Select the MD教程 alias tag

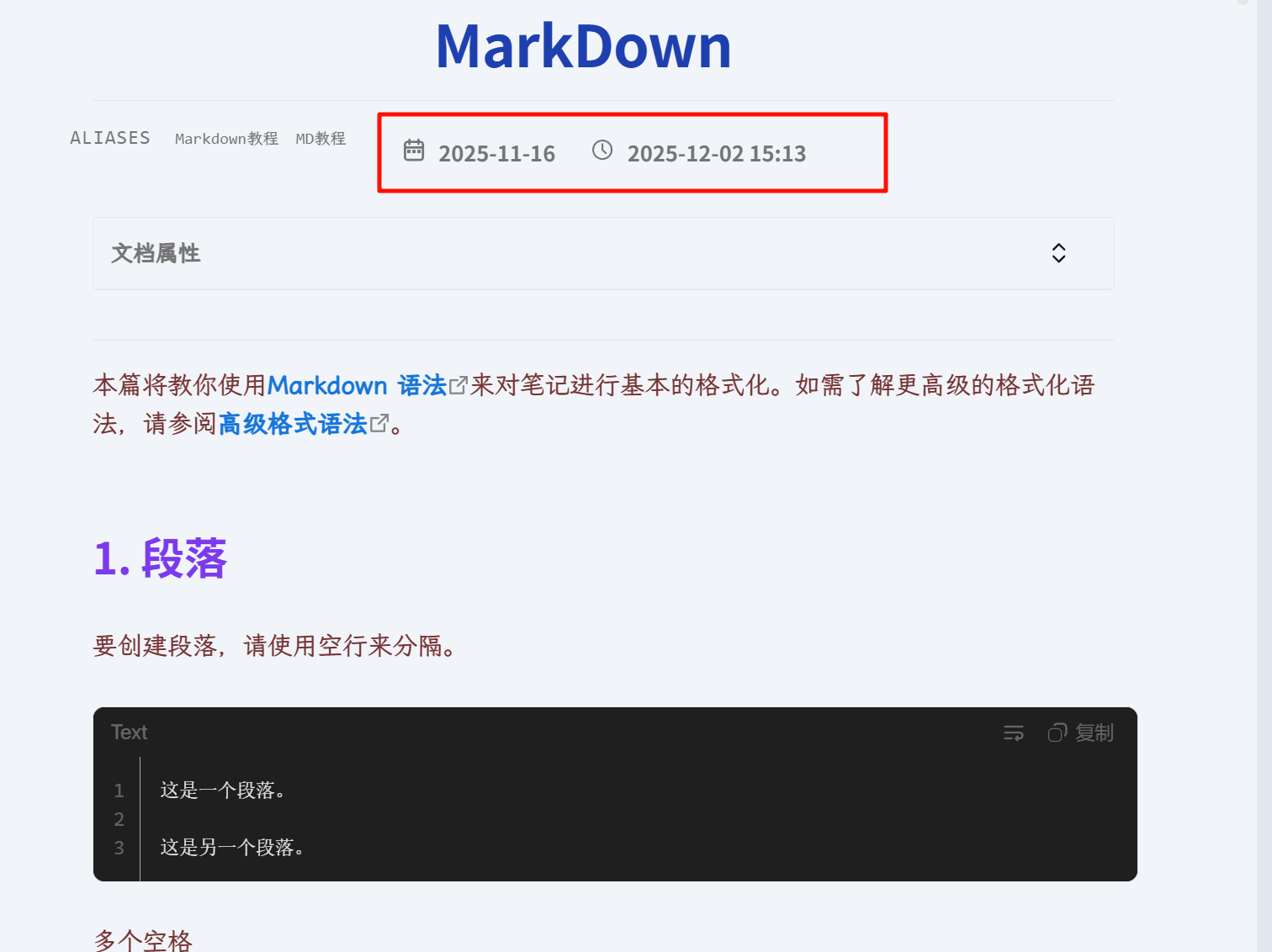(321, 139)
